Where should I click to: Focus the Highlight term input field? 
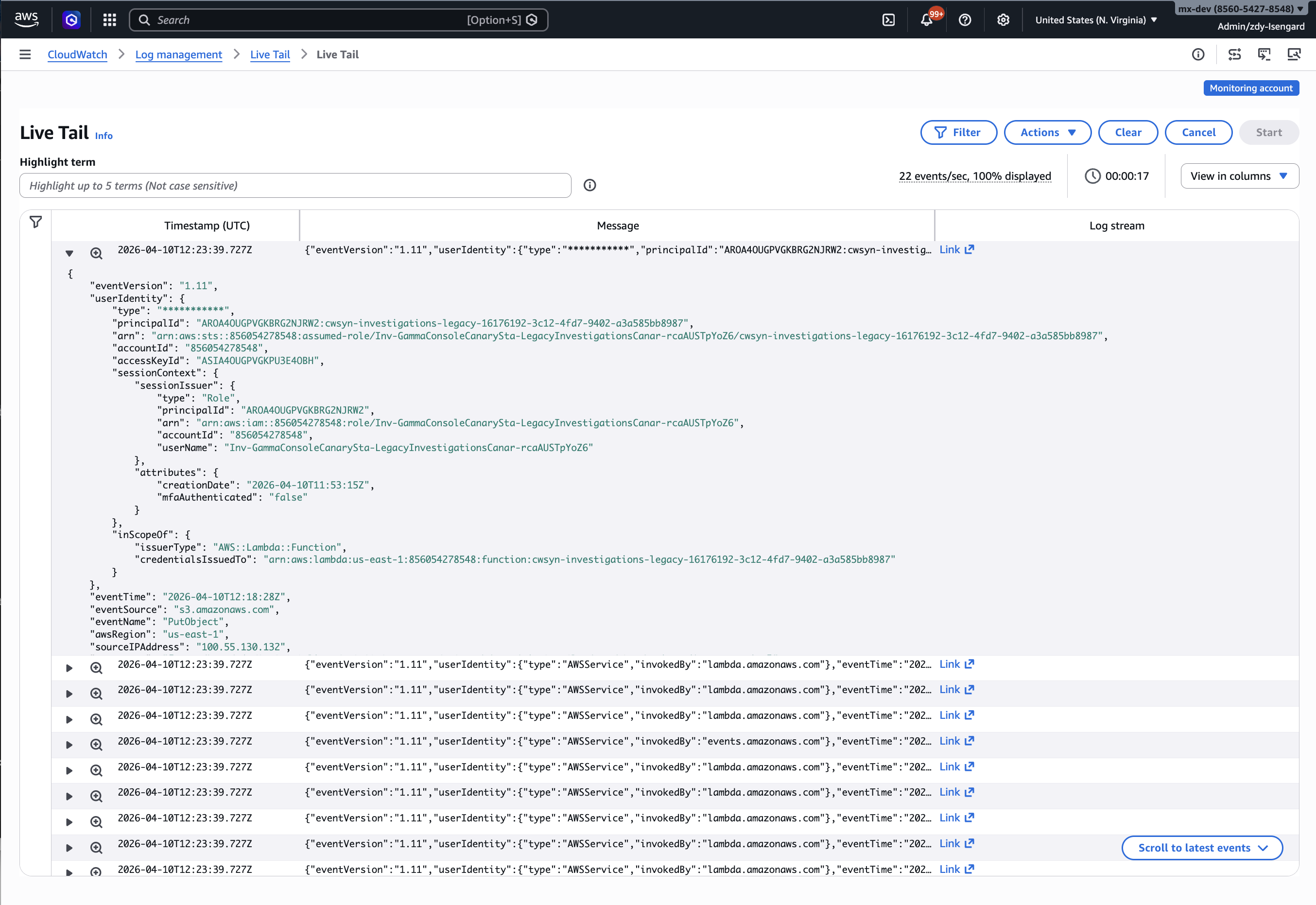pyautogui.click(x=295, y=186)
